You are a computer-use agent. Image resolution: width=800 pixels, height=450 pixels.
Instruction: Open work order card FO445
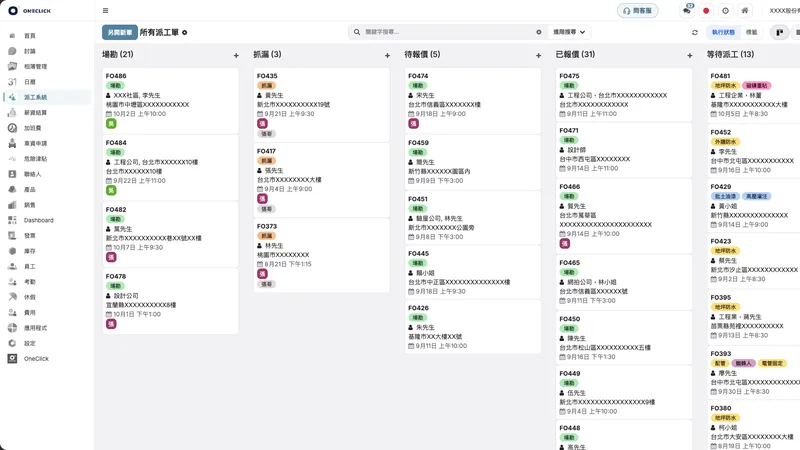(x=472, y=272)
